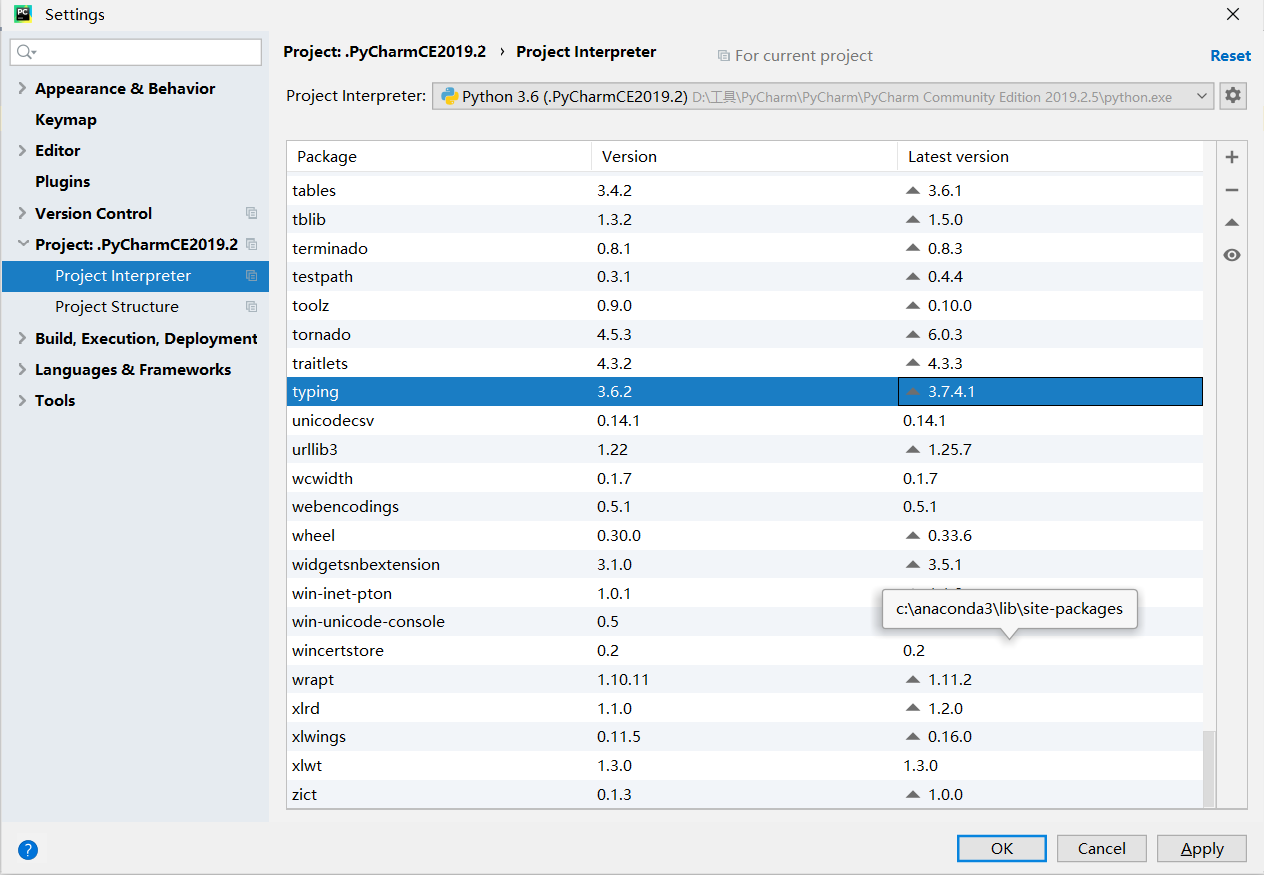This screenshot has width=1264, height=875.
Task: Click the minus icon to uninstall package
Action: [1232, 190]
